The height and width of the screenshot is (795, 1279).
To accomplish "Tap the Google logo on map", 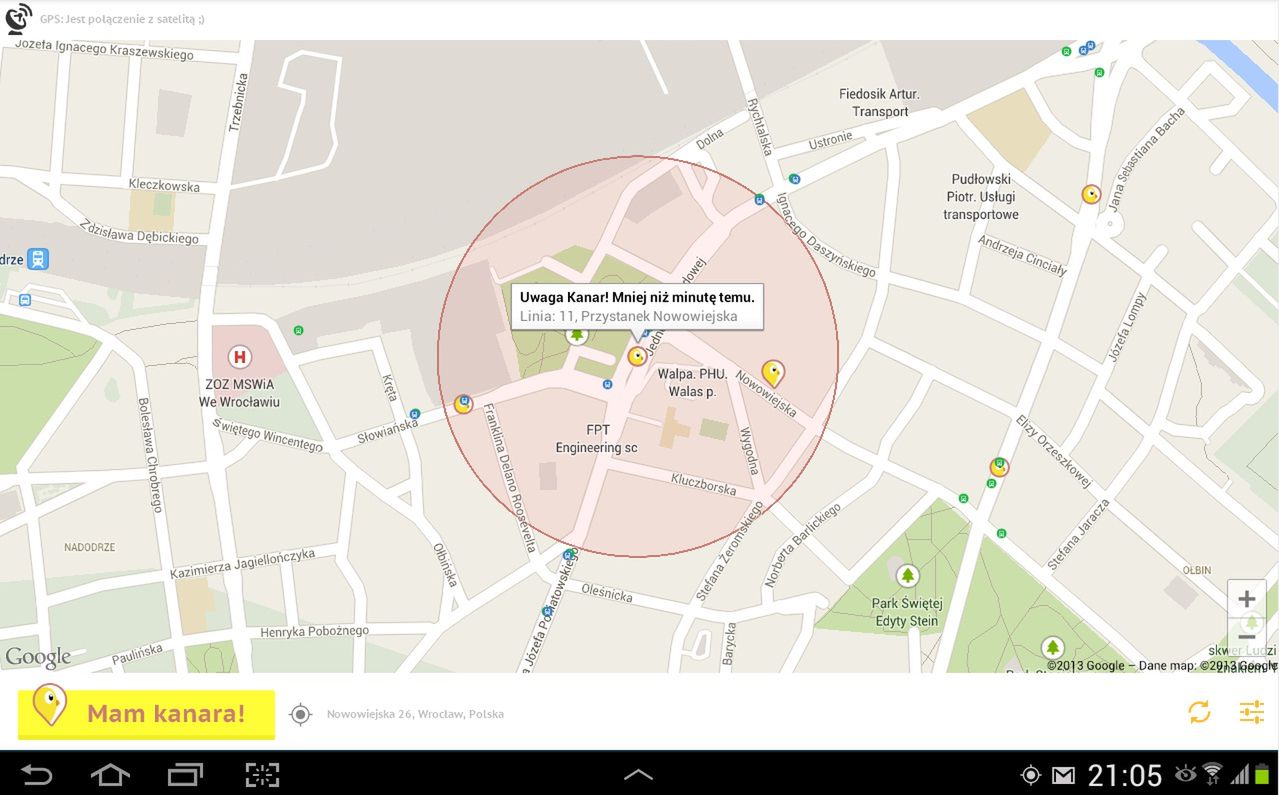I will click(38, 657).
